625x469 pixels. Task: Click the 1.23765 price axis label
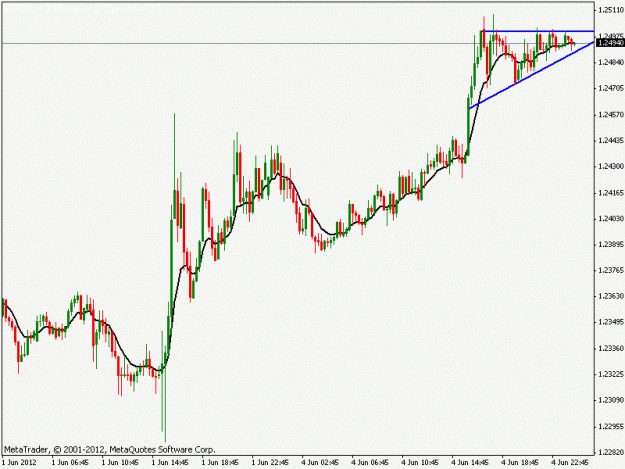click(611, 270)
